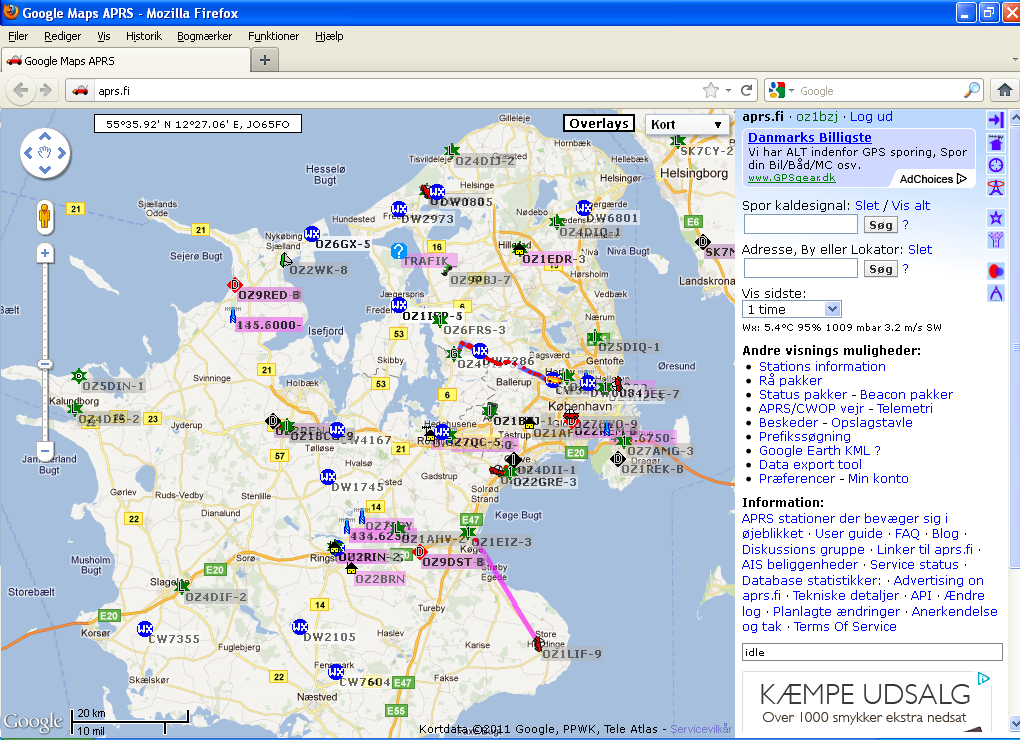The height and width of the screenshot is (740, 1020).
Task: Open the Bogmærker menu
Action: pyautogui.click(x=205, y=36)
